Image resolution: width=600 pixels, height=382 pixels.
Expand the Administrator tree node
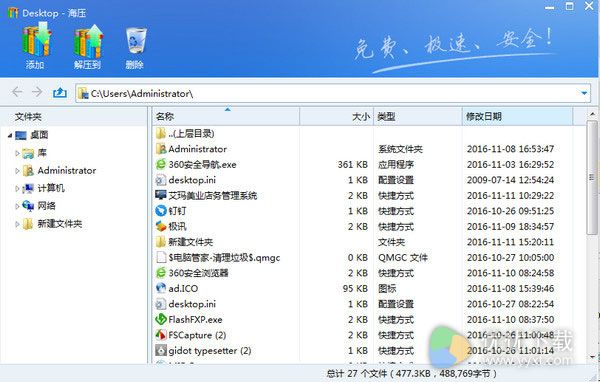tap(17, 171)
